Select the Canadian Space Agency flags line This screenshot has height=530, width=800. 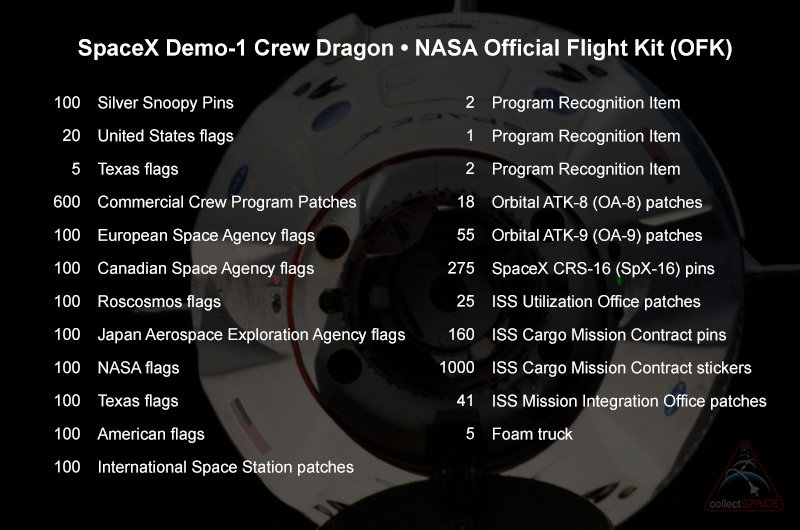click(x=205, y=268)
